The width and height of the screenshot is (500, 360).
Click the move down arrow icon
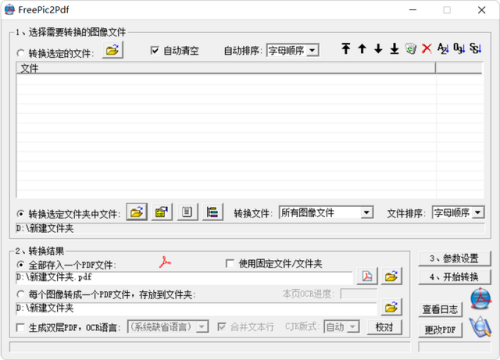(378, 49)
